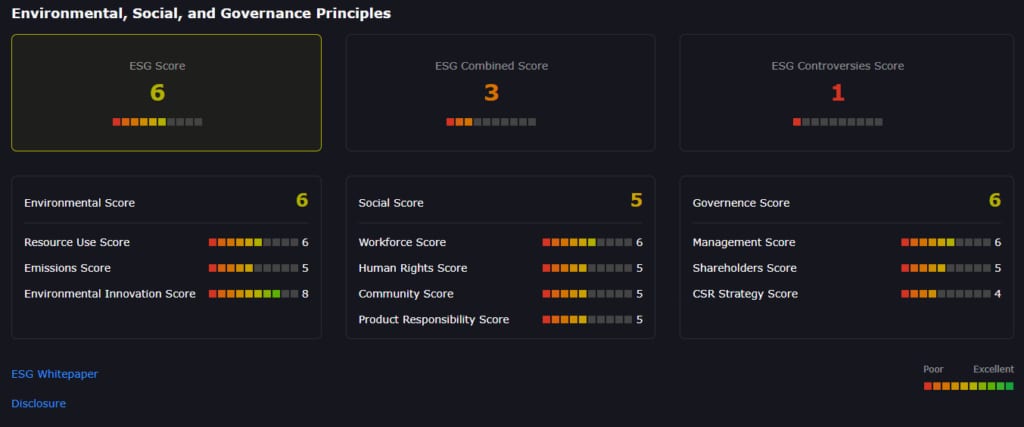The image size is (1024, 427).
Task: Click the Community Score label
Action: pos(406,294)
